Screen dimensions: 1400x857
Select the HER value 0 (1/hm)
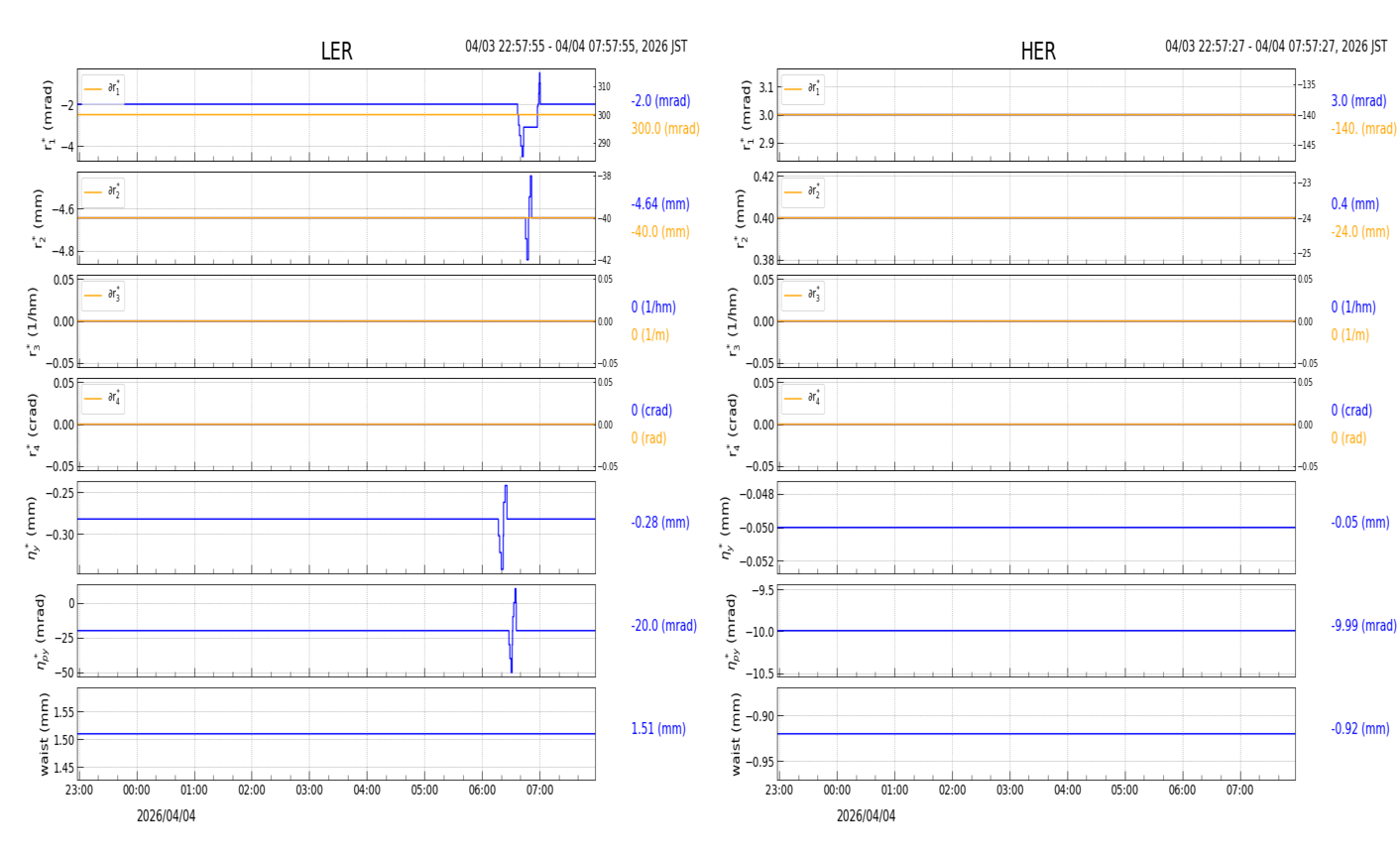[x=1353, y=307]
